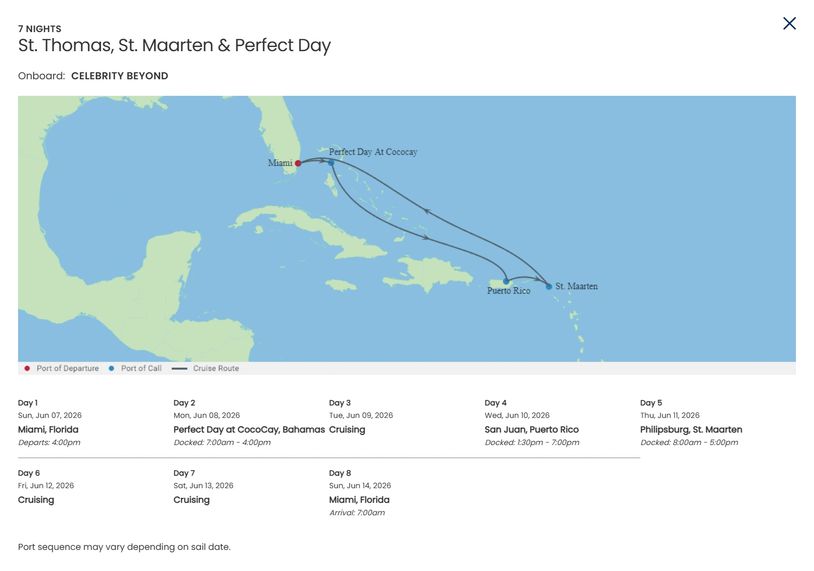Viewport: 814px width, 571px height.
Task: Select Day 5 Philipsburg, St. Maarten stop
Action: [x=691, y=429]
